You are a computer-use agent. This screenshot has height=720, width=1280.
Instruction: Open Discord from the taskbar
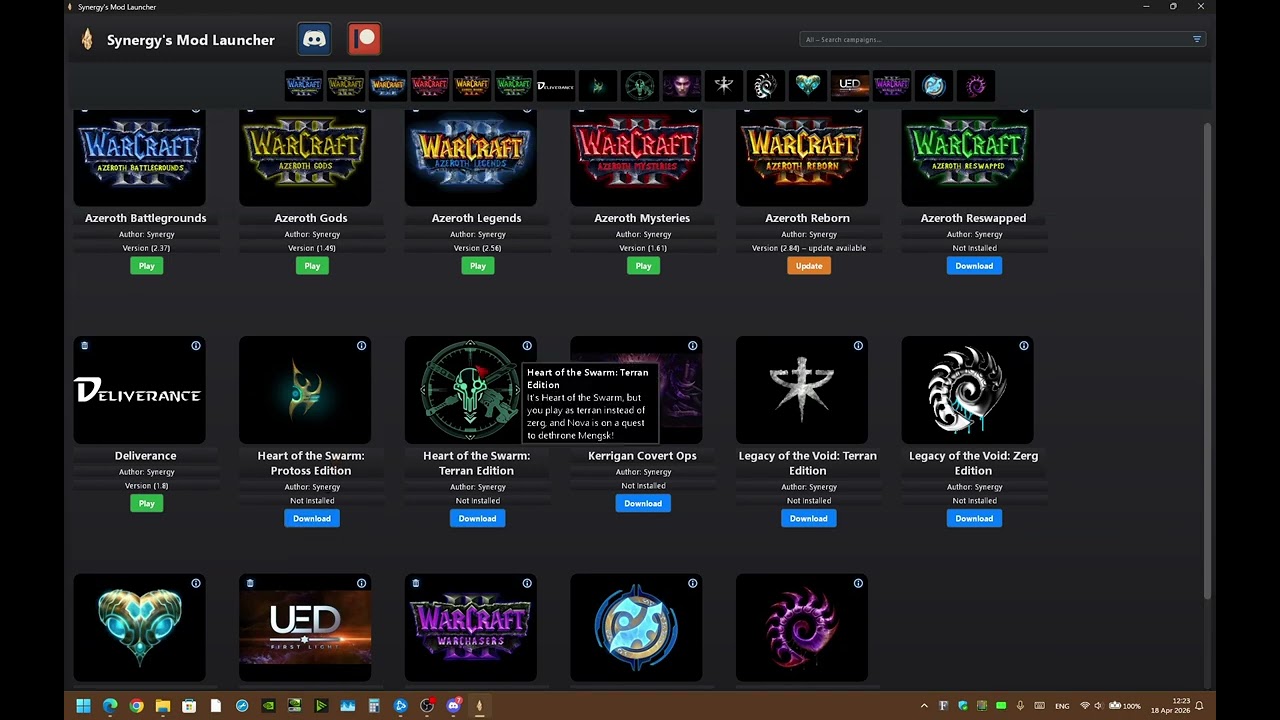click(x=453, y=706)
